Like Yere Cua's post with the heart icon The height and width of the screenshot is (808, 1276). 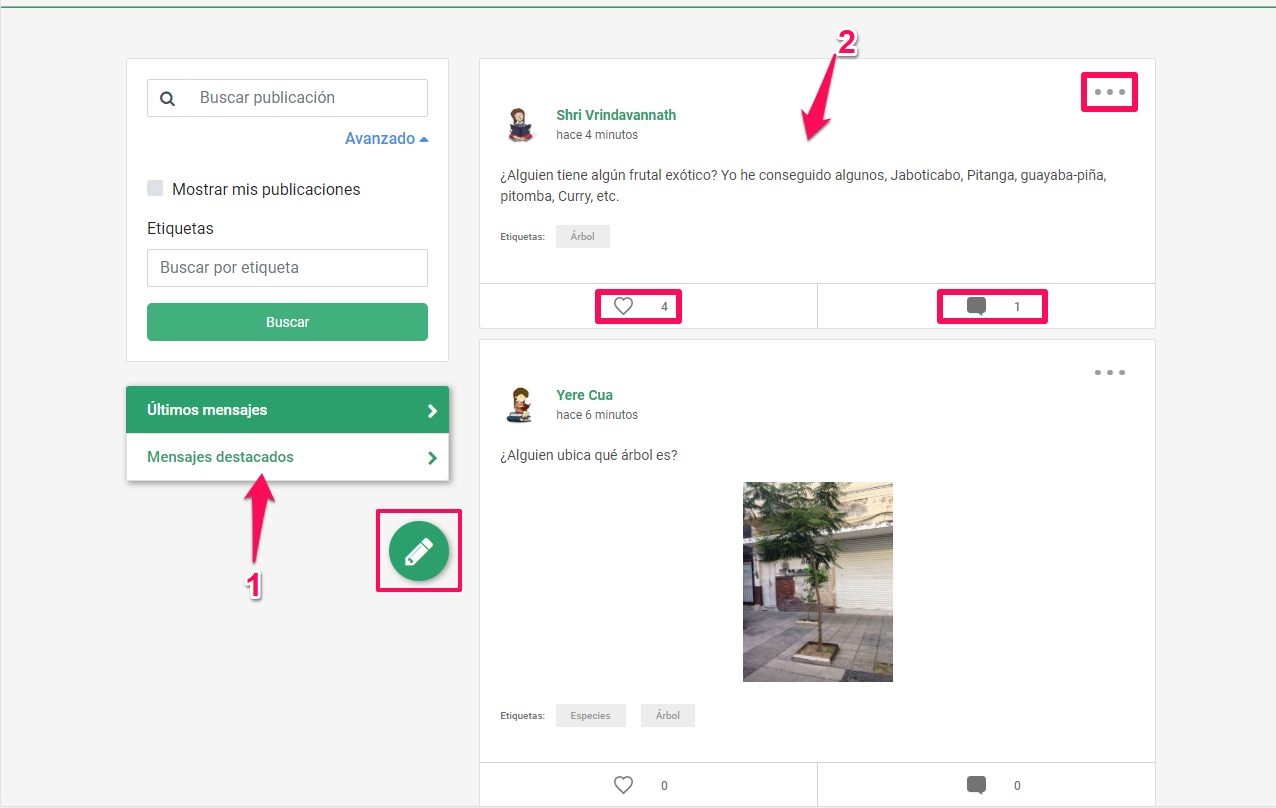coord(623,785)
